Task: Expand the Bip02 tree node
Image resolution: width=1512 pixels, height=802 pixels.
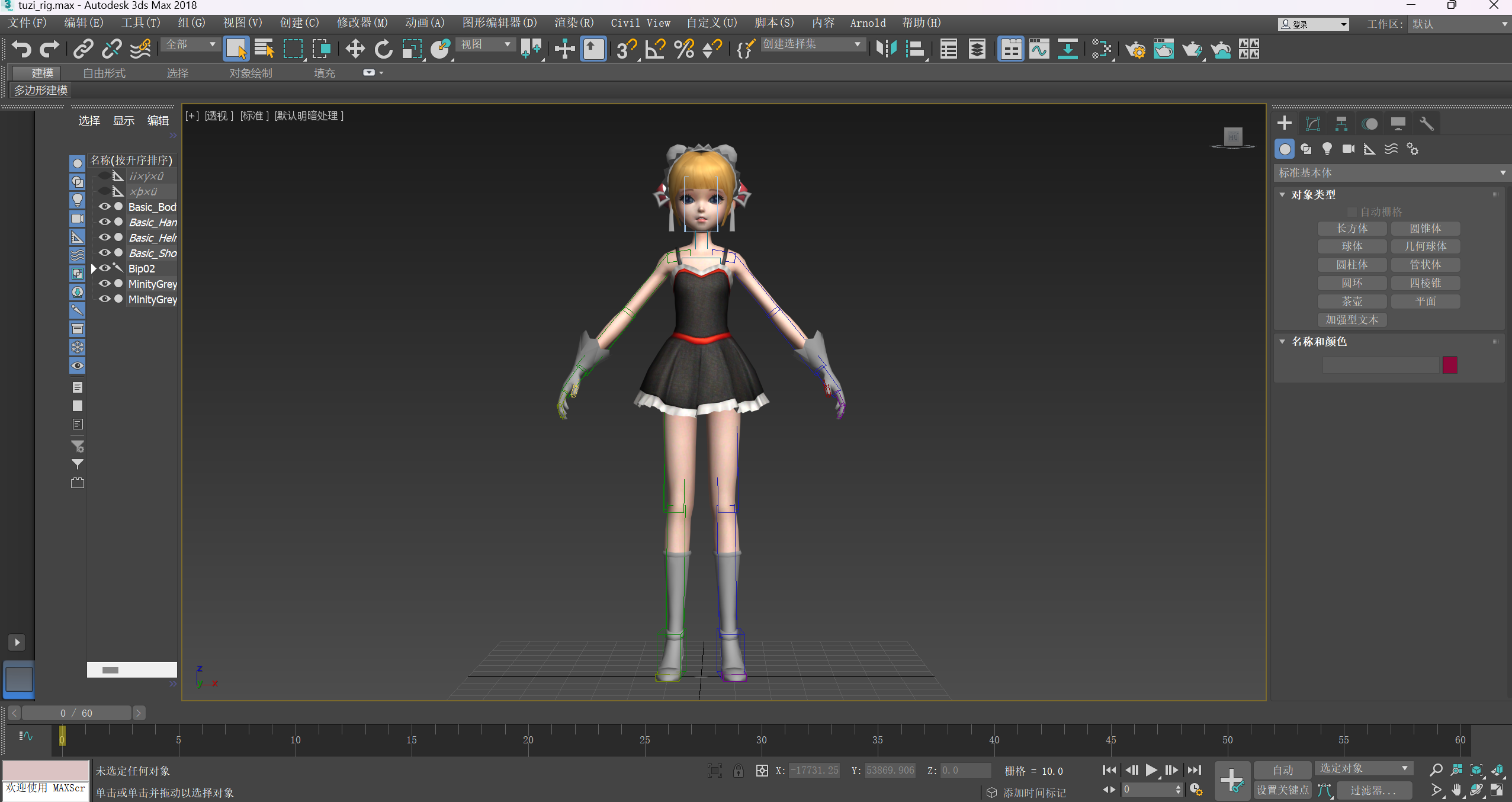Action: [x=94, y=269]
